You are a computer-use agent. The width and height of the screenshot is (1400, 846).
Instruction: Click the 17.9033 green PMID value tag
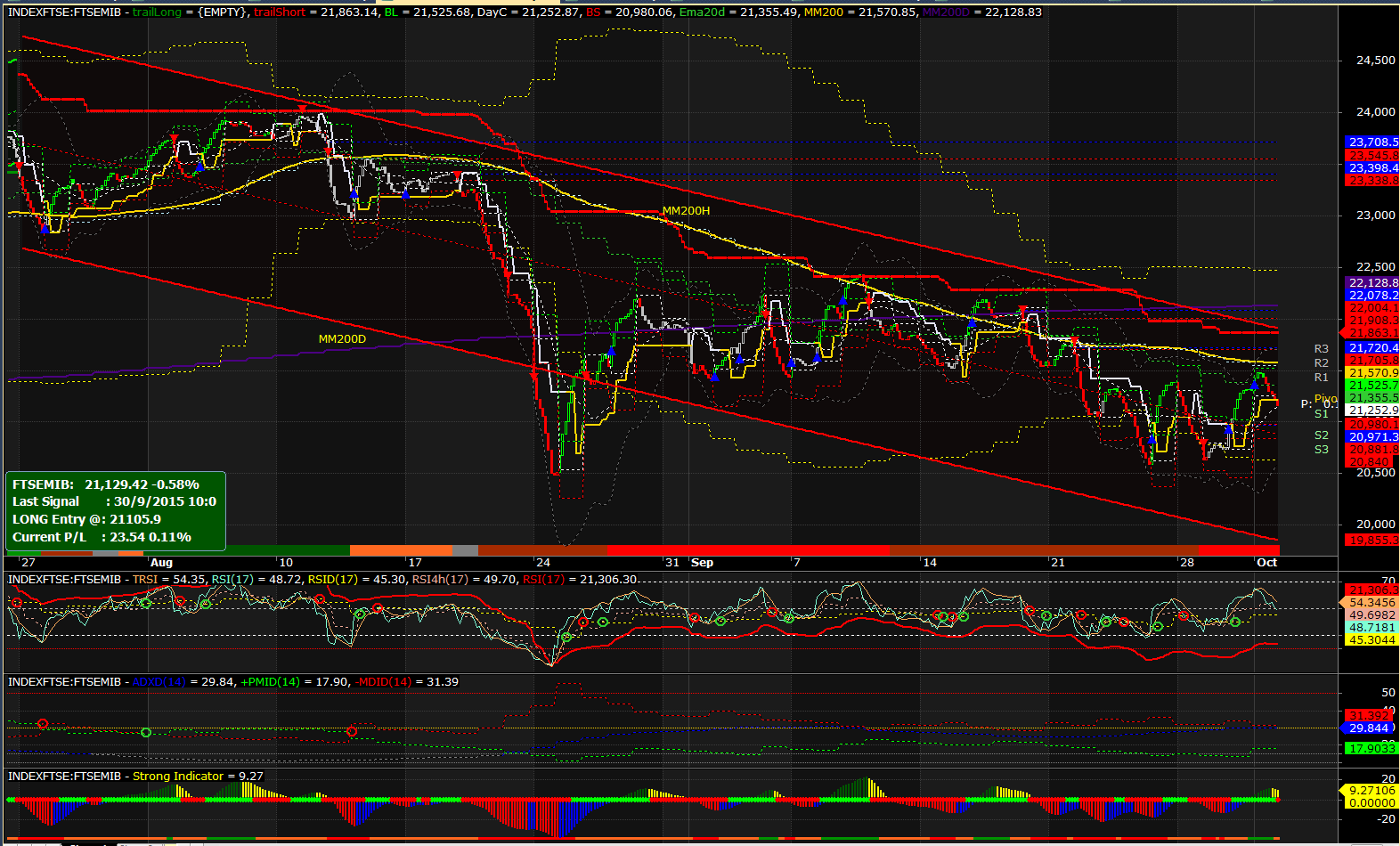1372,749
